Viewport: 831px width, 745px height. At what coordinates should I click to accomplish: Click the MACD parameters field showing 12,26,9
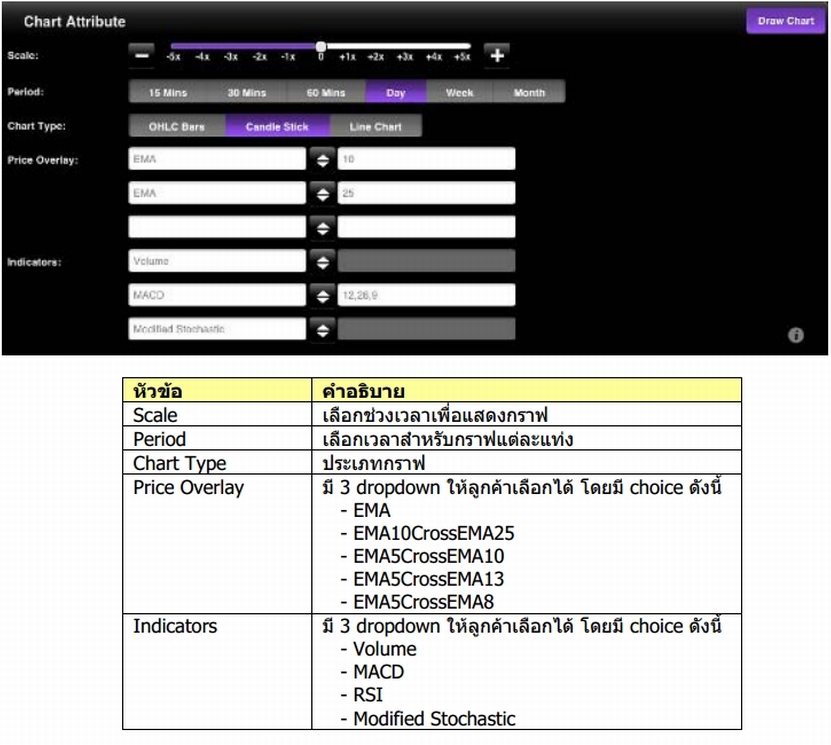click(x=427, y=294)
